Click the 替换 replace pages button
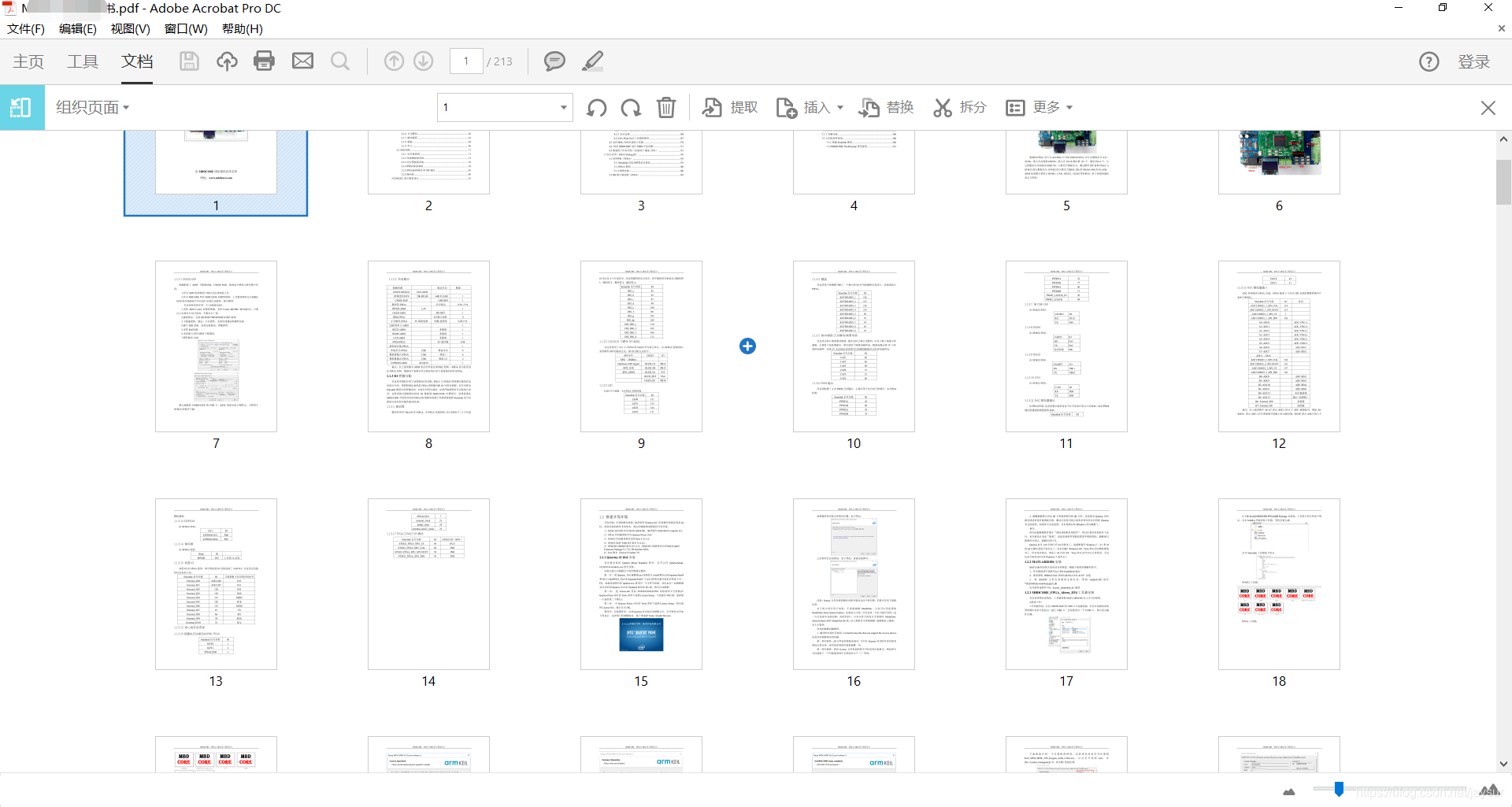This screenshot has width=1512, height=807. point(886,108)
